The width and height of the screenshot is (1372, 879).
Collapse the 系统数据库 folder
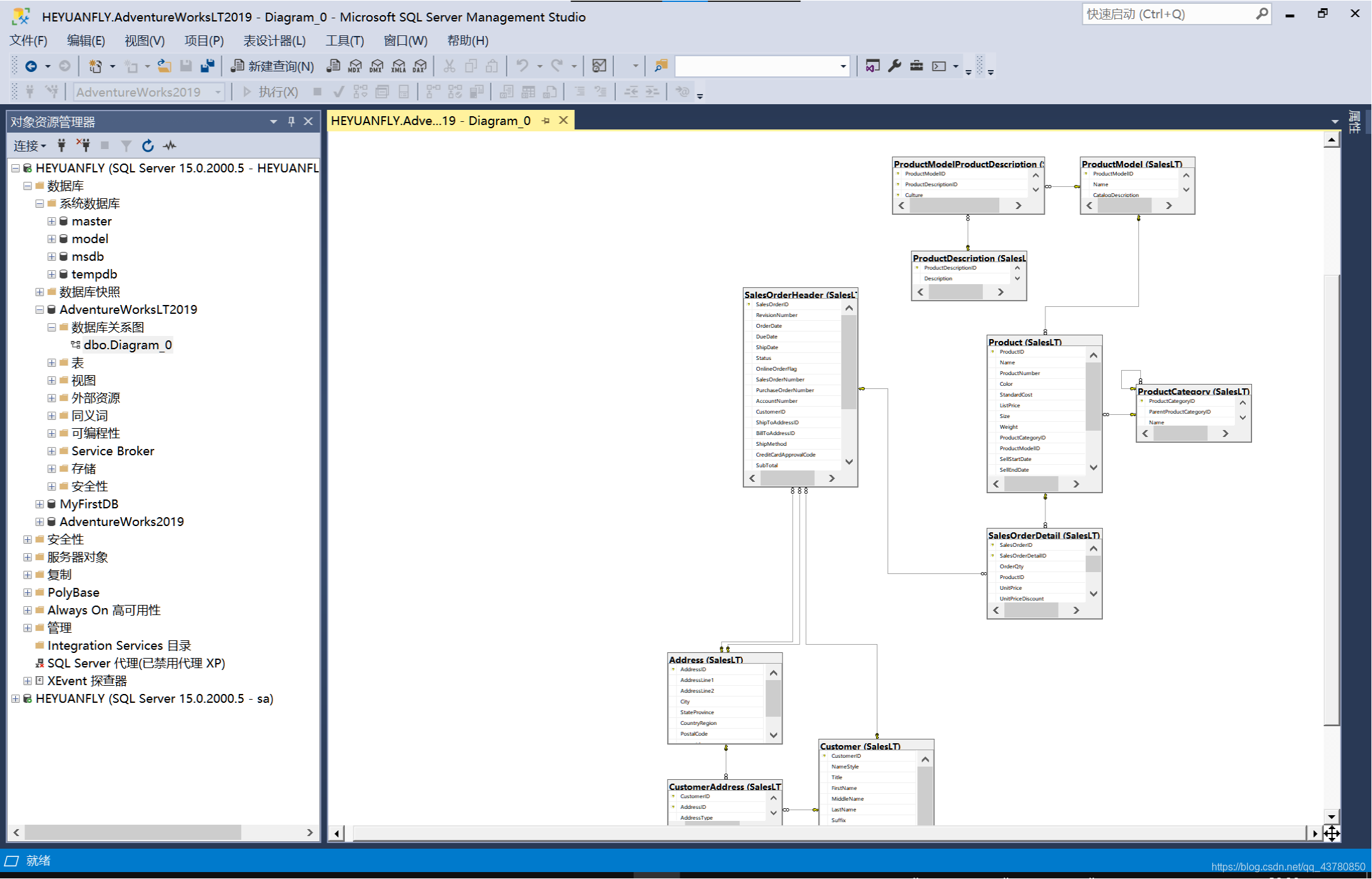[x=40, y=203]
